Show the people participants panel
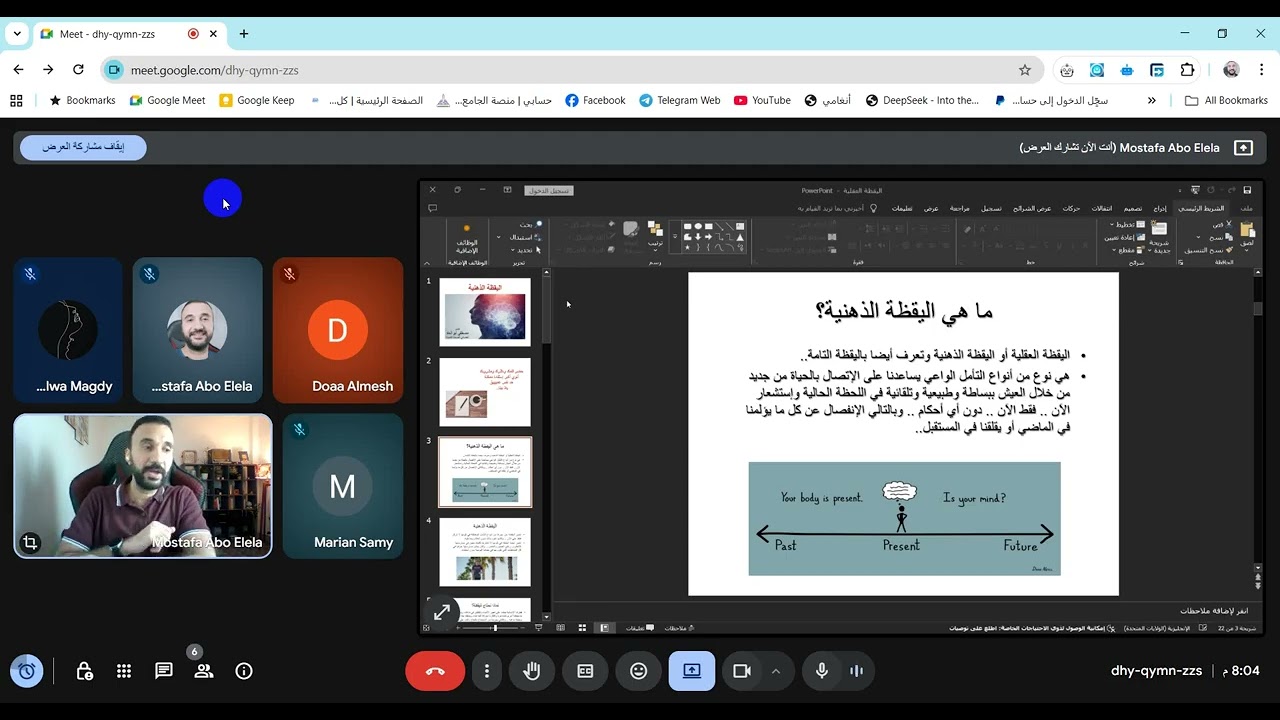Viewport: 1280px width, 720px height. 204,671
